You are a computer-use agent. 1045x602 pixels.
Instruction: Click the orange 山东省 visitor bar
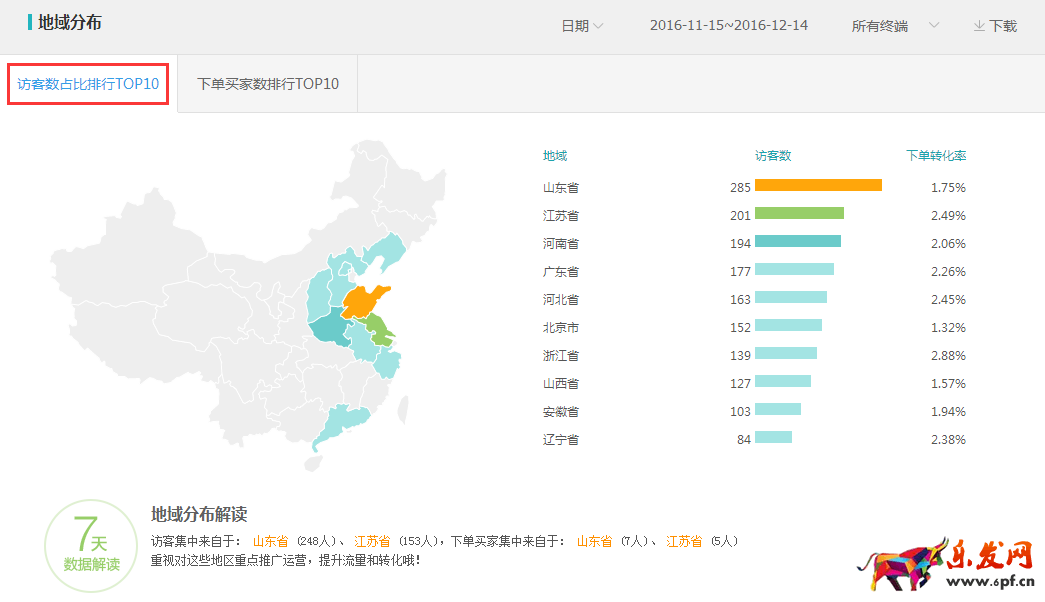point(818,186)
